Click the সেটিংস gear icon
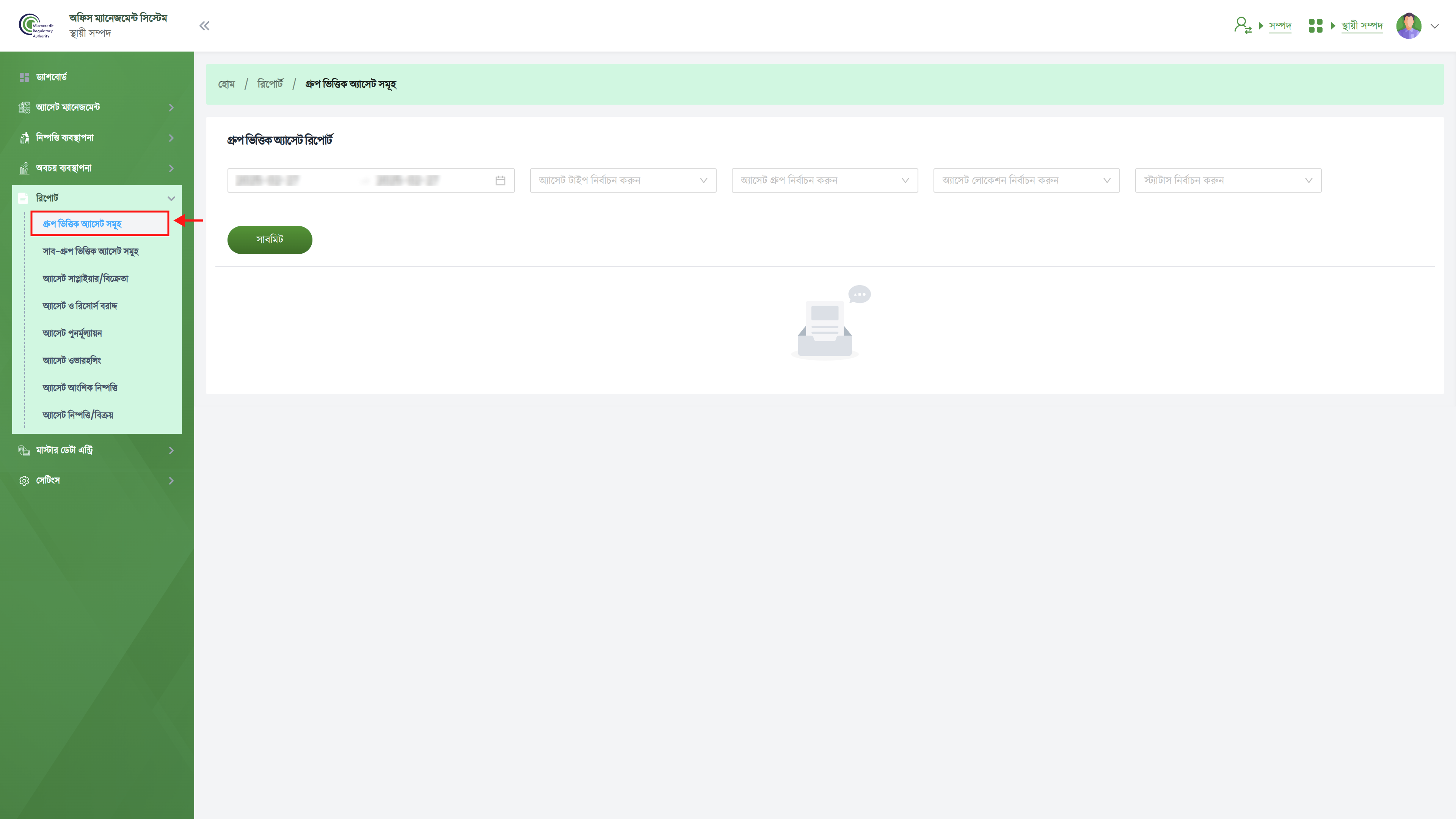This screenshot has width=1456, height=819. [24, 481]
